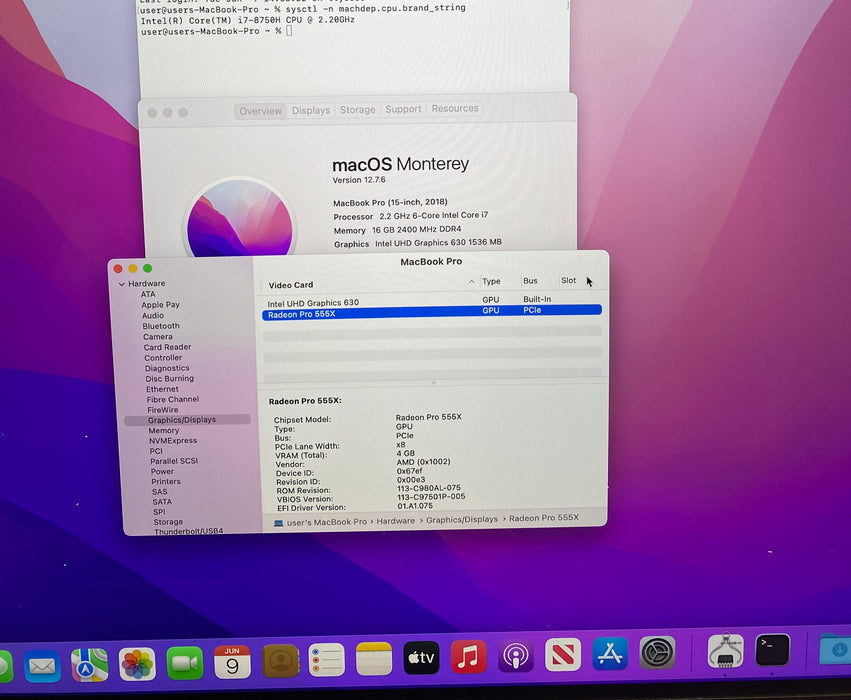The width and height of the screenshot is (851, 700).
Task: Select Apple Pay in sidebar
Action: [161, 305]
